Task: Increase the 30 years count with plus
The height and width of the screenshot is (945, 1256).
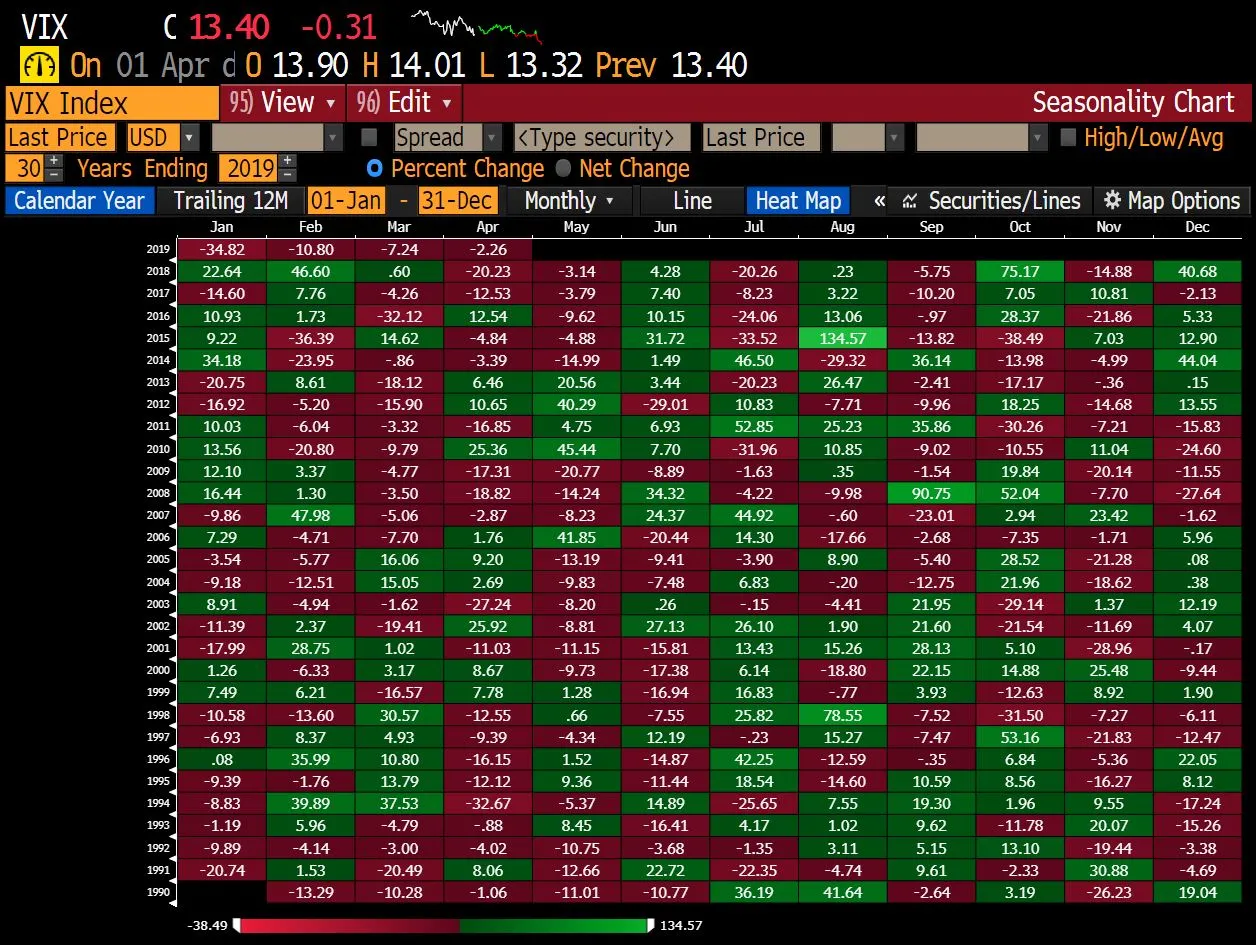Action: coord(54,160)
